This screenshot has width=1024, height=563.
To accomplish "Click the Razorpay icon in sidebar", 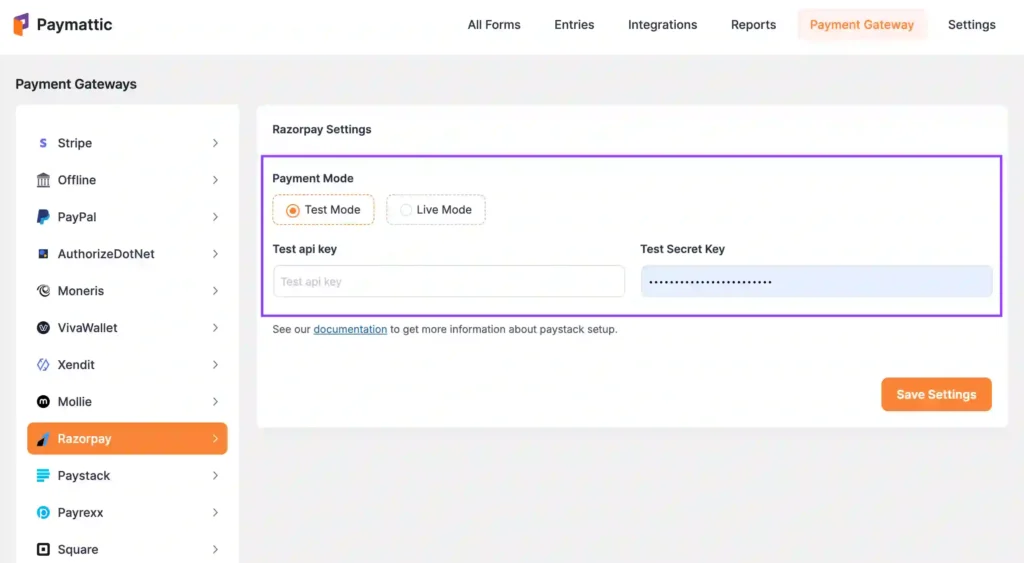I will tap(43, 439).
